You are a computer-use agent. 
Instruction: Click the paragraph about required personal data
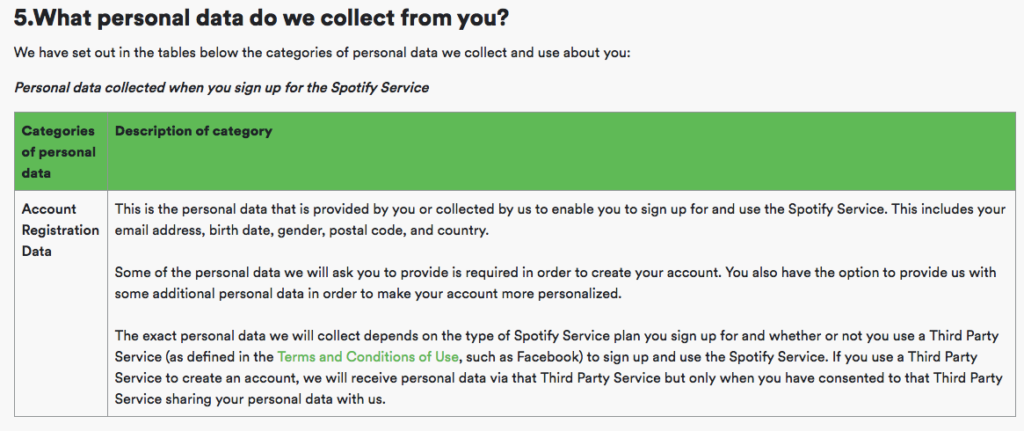(556, 283)
